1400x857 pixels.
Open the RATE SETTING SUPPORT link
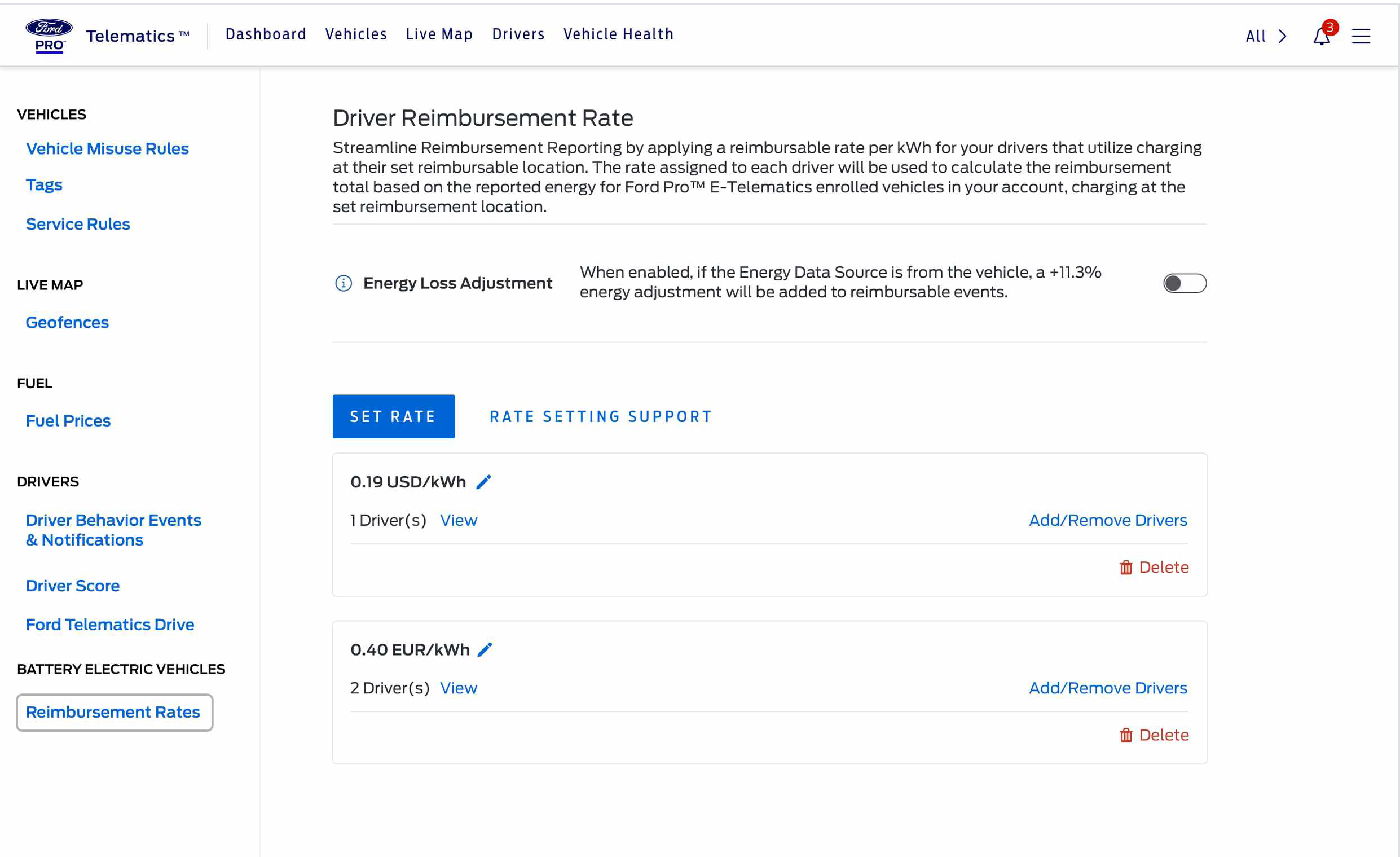click(601, 416)
